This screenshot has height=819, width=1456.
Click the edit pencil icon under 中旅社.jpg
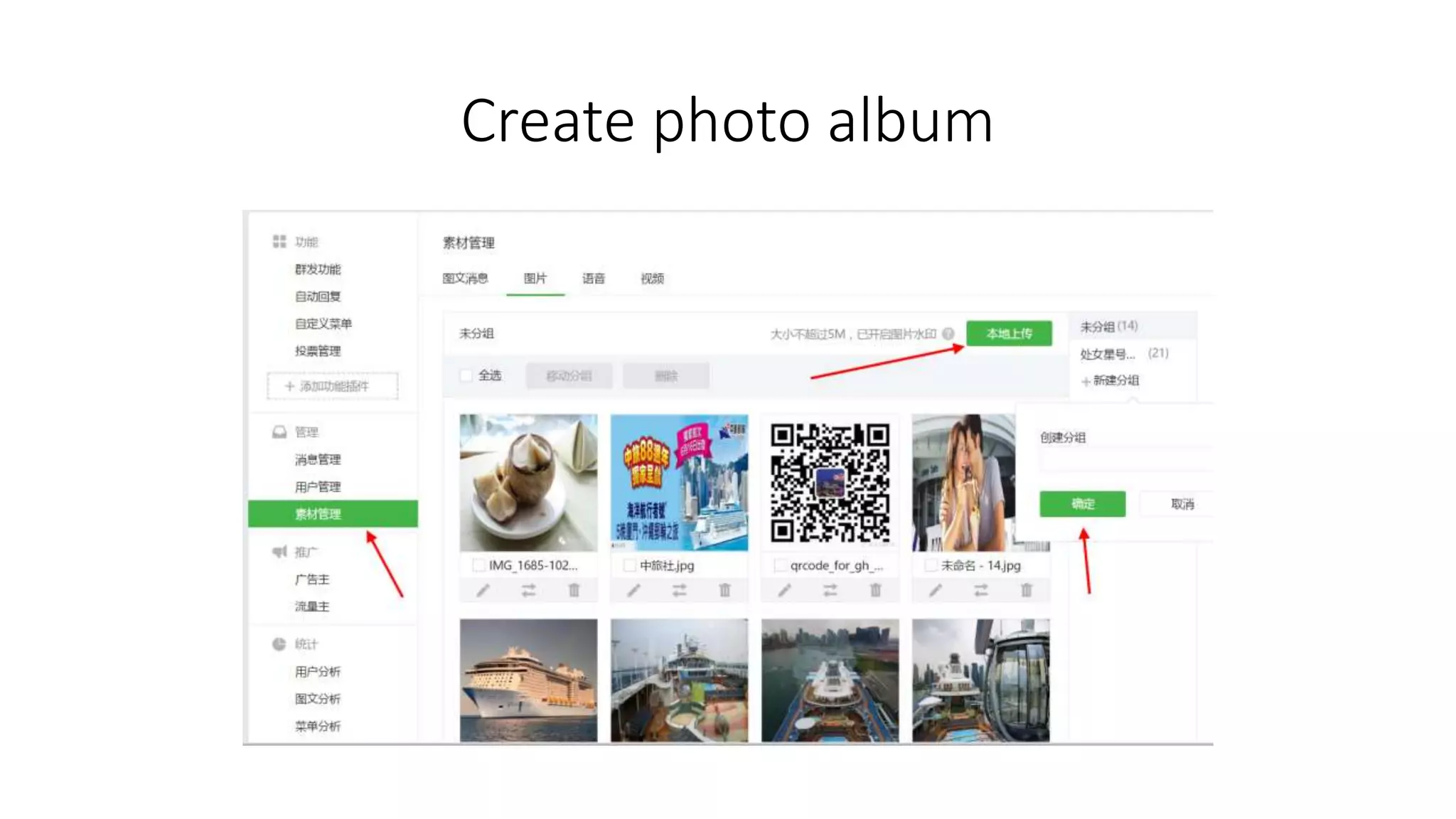point(633,591)
